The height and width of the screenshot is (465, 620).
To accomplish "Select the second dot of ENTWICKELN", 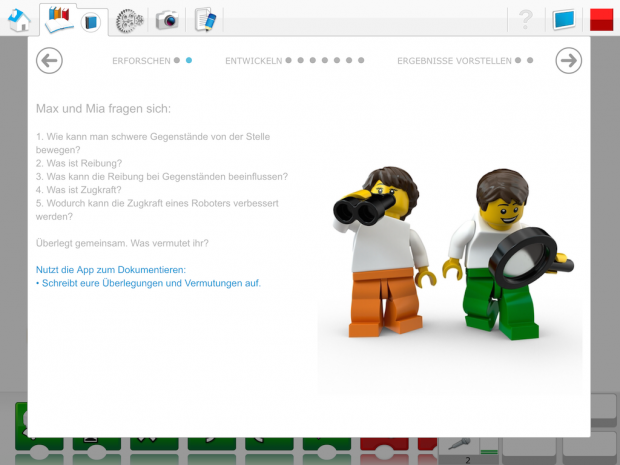I will point(301,60).
